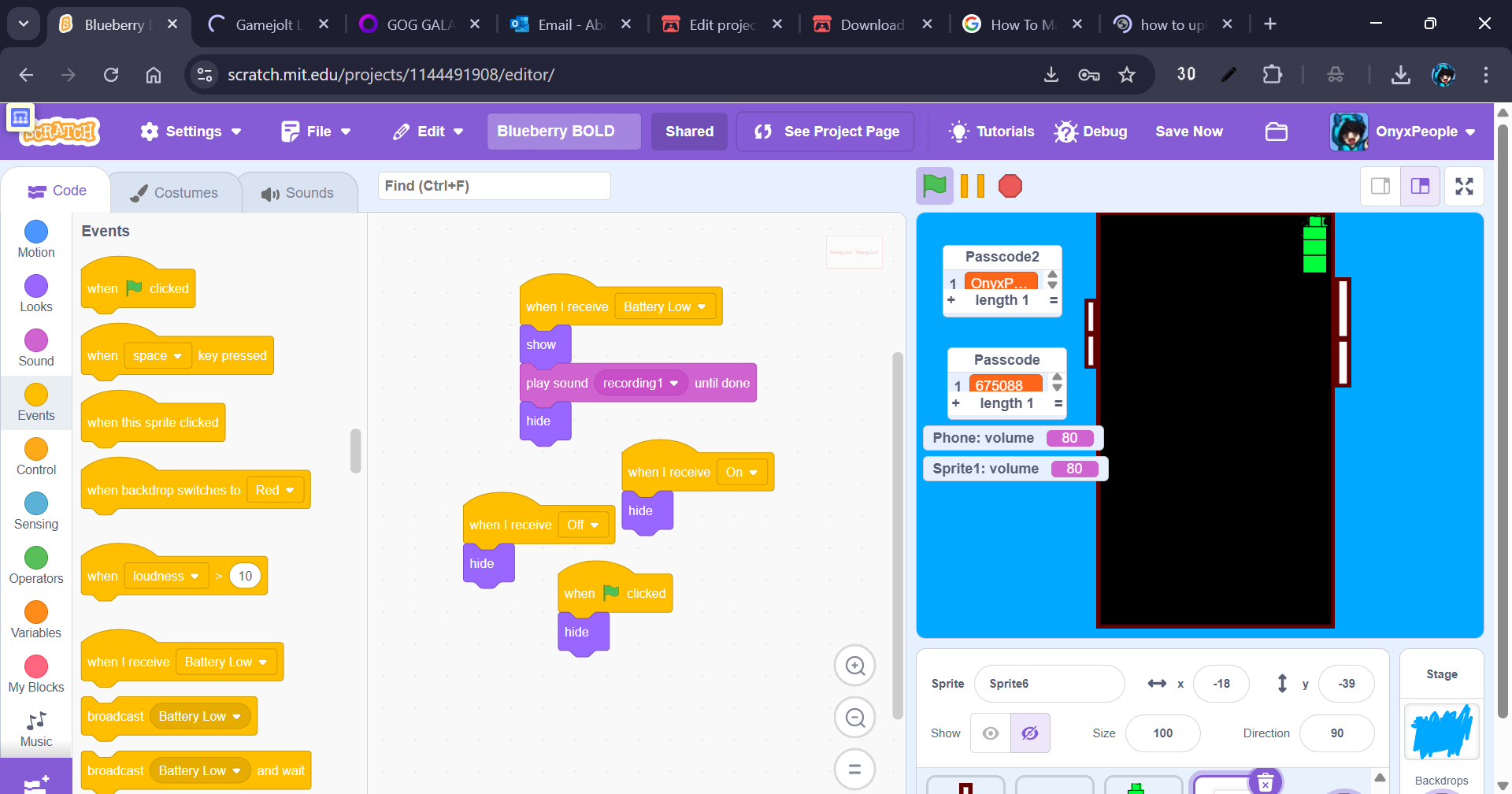Image resolution: width=1512 pixels, height=794 pixels.
Task: Select the Variables block category
Action: coord(36,620)
